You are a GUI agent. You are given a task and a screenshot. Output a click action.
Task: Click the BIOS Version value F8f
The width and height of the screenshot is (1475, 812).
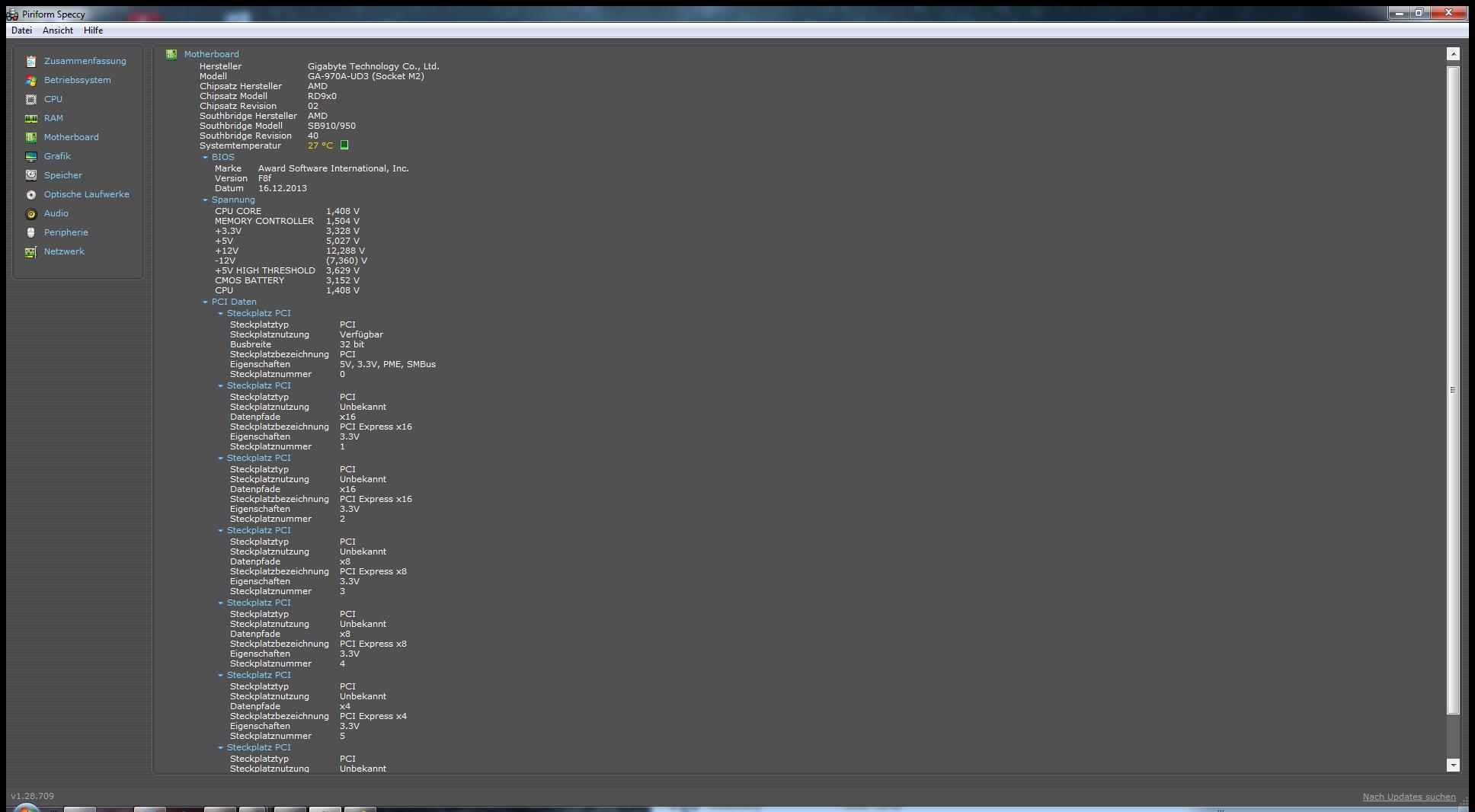coord(264,178)
